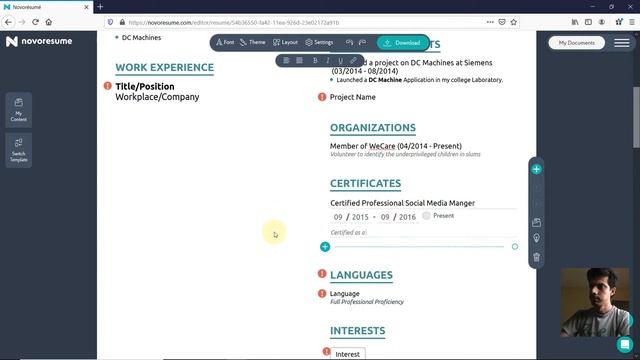Click the novoresume logo
The height and width of the screenshot is (360, 640).
[39, 41]
